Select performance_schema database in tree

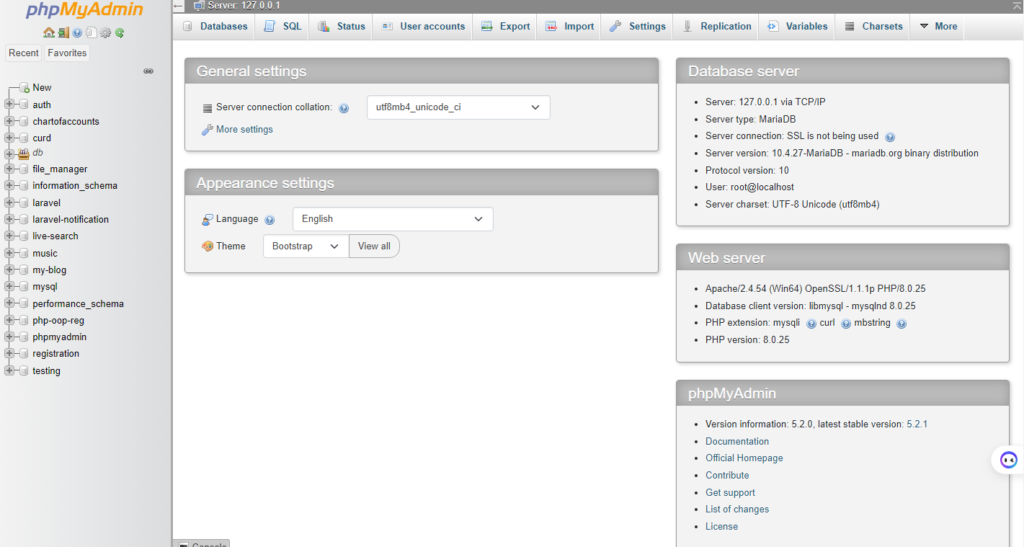[78, 304]
